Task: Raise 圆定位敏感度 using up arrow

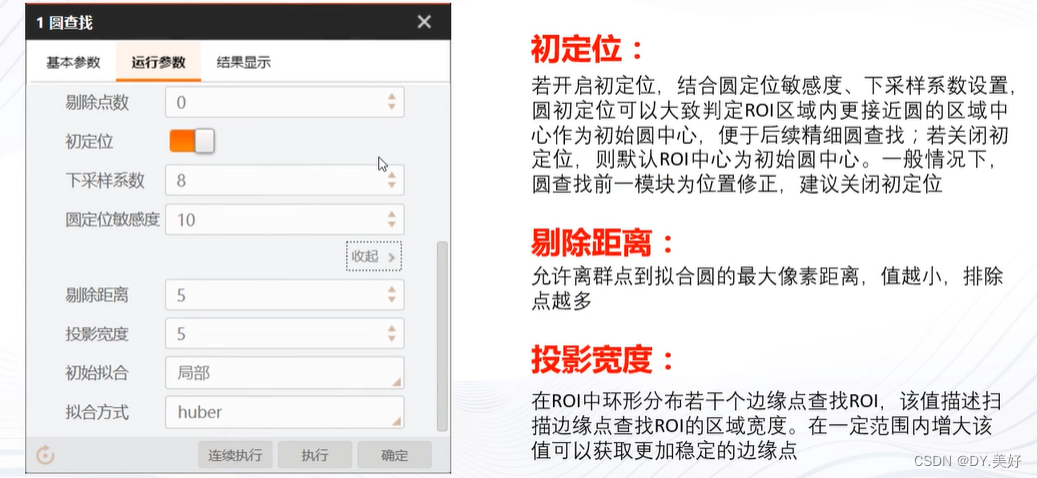Action: pos(392,214)
